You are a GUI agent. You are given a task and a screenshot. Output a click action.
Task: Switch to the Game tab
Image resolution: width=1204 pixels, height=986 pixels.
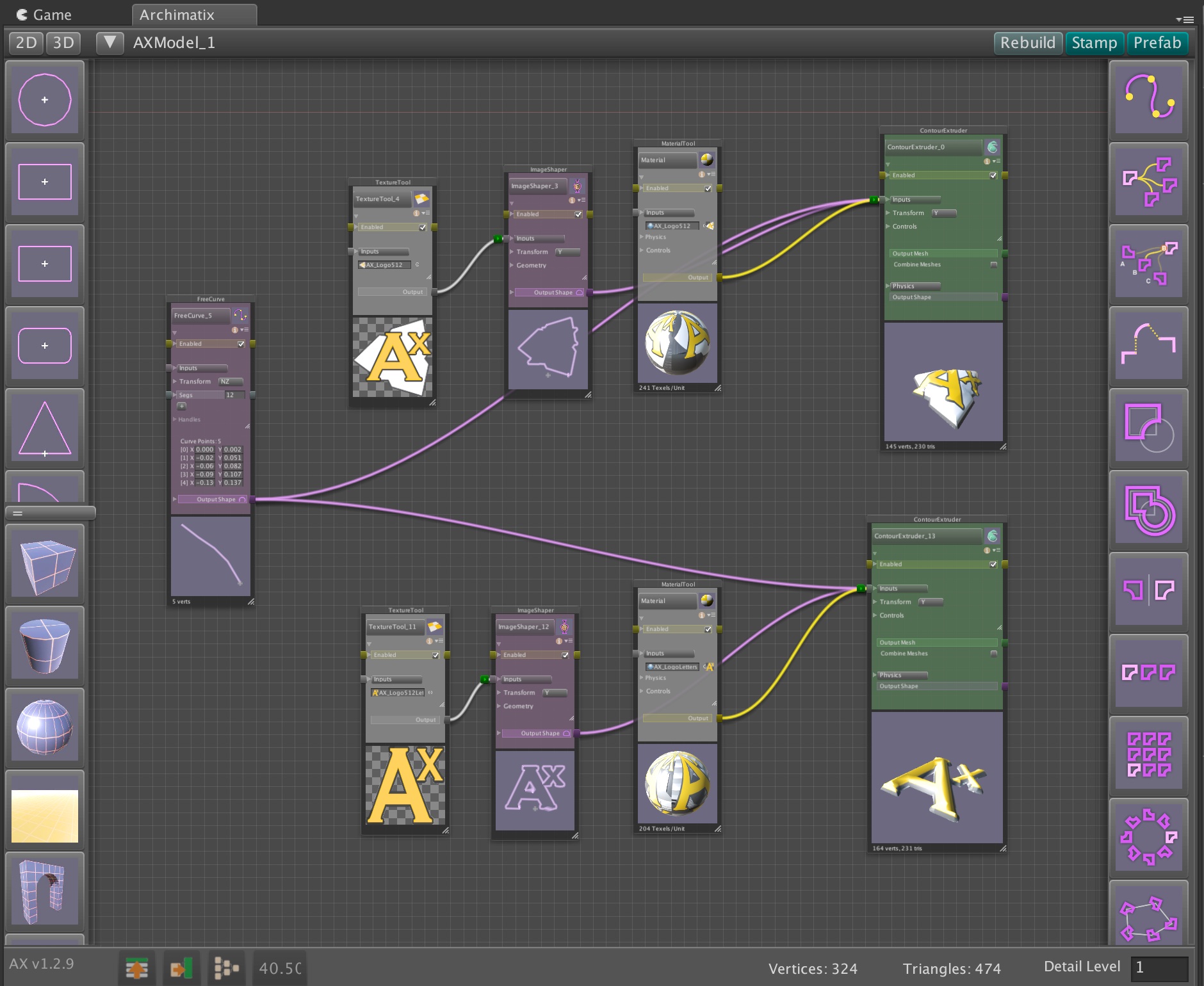[x=44, y=15]
